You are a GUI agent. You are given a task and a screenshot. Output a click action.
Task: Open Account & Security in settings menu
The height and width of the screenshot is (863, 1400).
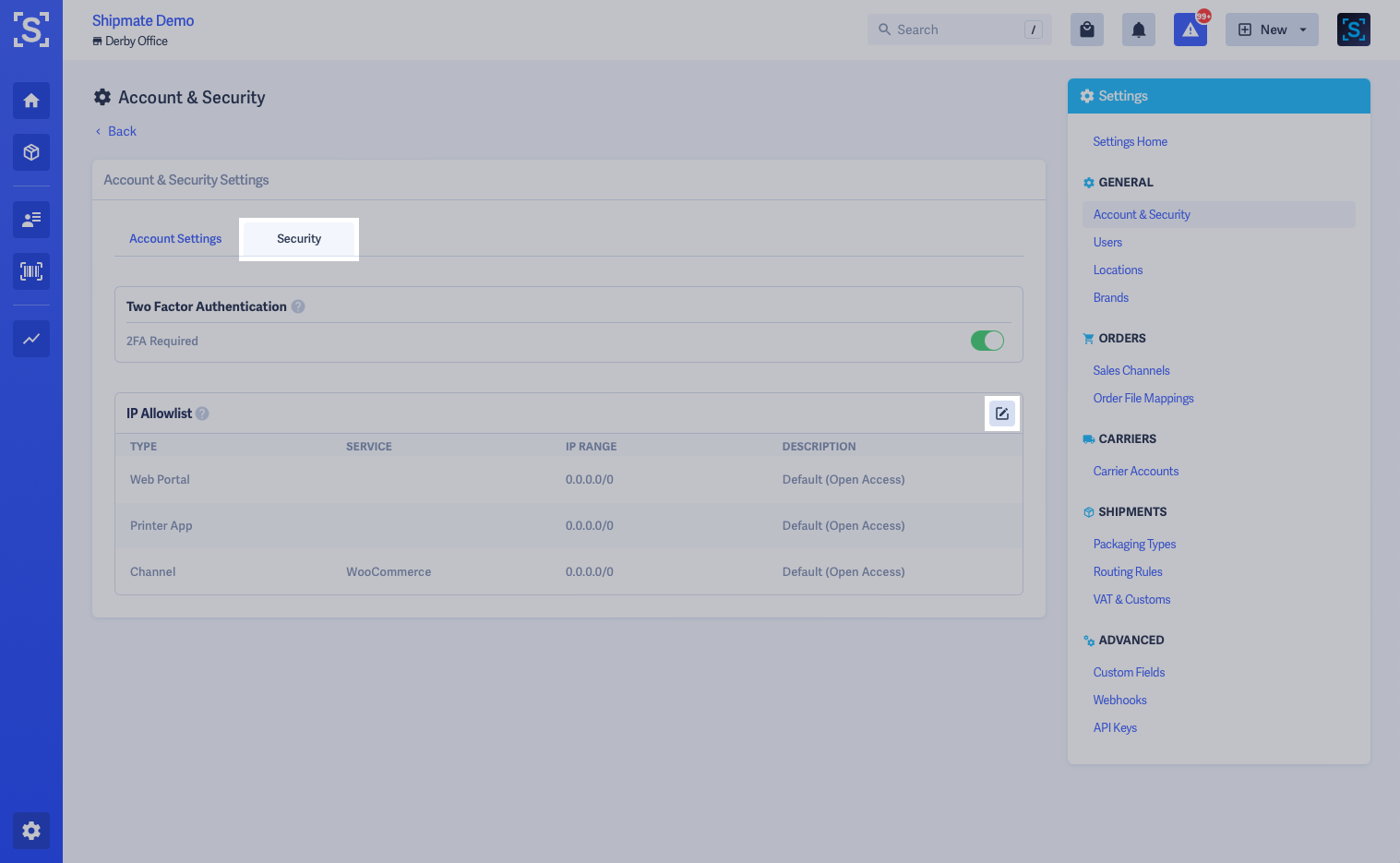click(x=1218, y=214)
